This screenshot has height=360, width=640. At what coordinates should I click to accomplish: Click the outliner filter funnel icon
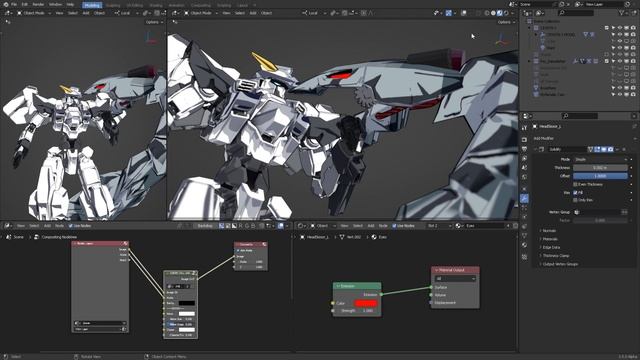point(622,13)
